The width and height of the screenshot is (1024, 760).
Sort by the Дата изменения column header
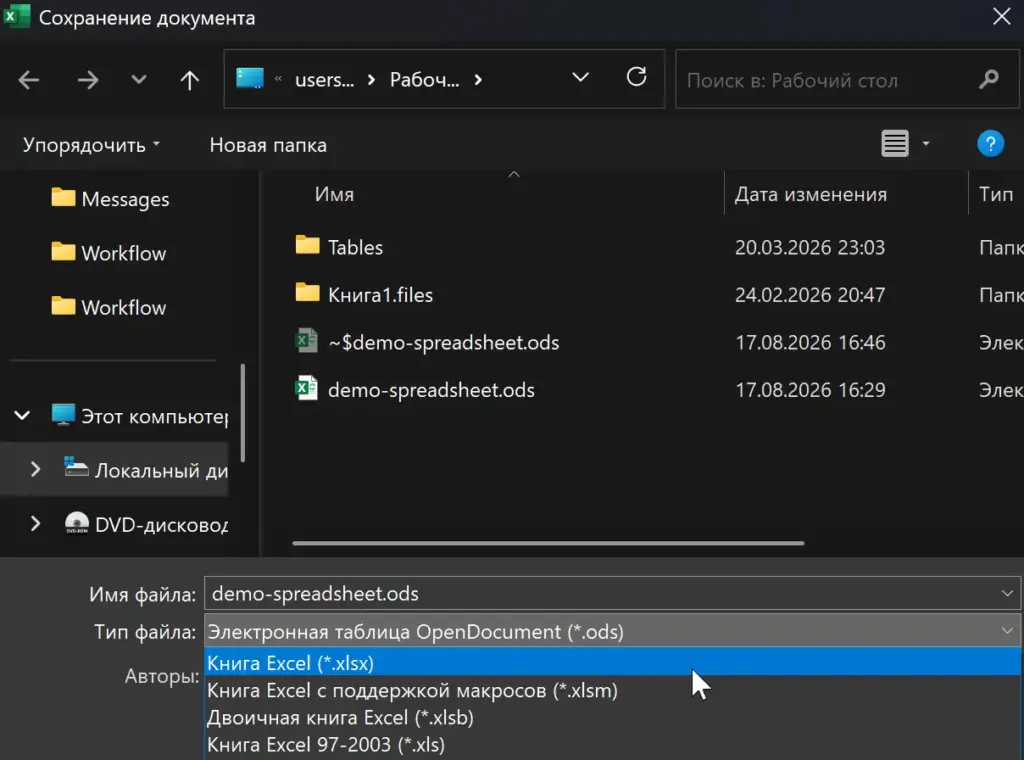(x=810, y=194)
